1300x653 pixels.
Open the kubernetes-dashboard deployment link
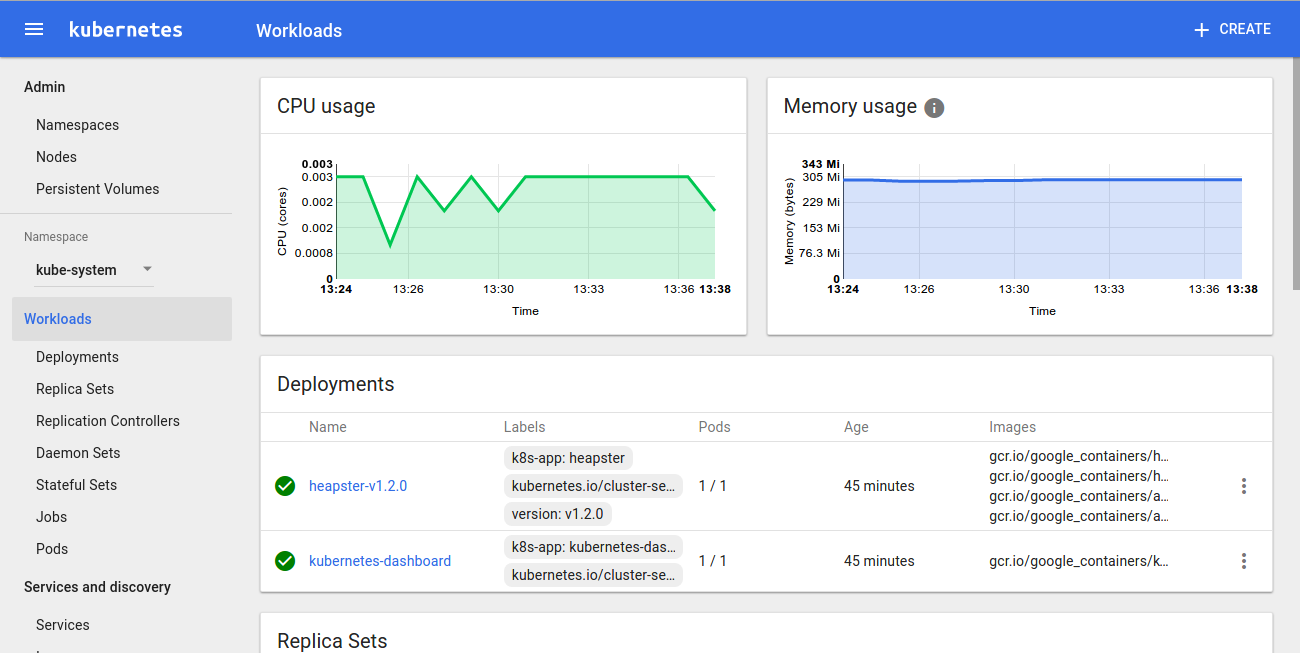coord(380,561)
